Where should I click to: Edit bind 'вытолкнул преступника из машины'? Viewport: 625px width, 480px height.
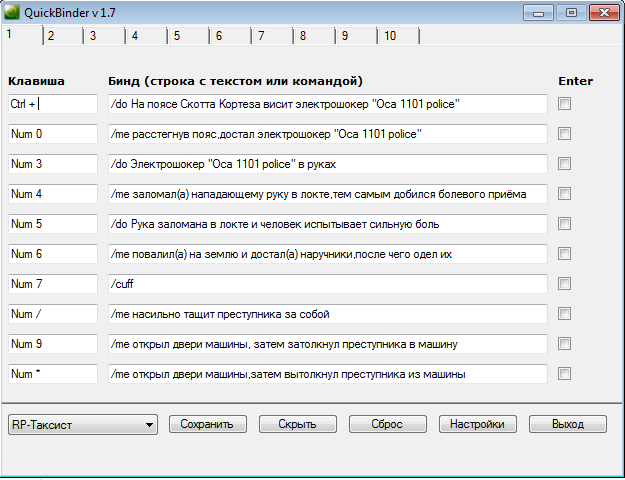(x=328, y=374)
